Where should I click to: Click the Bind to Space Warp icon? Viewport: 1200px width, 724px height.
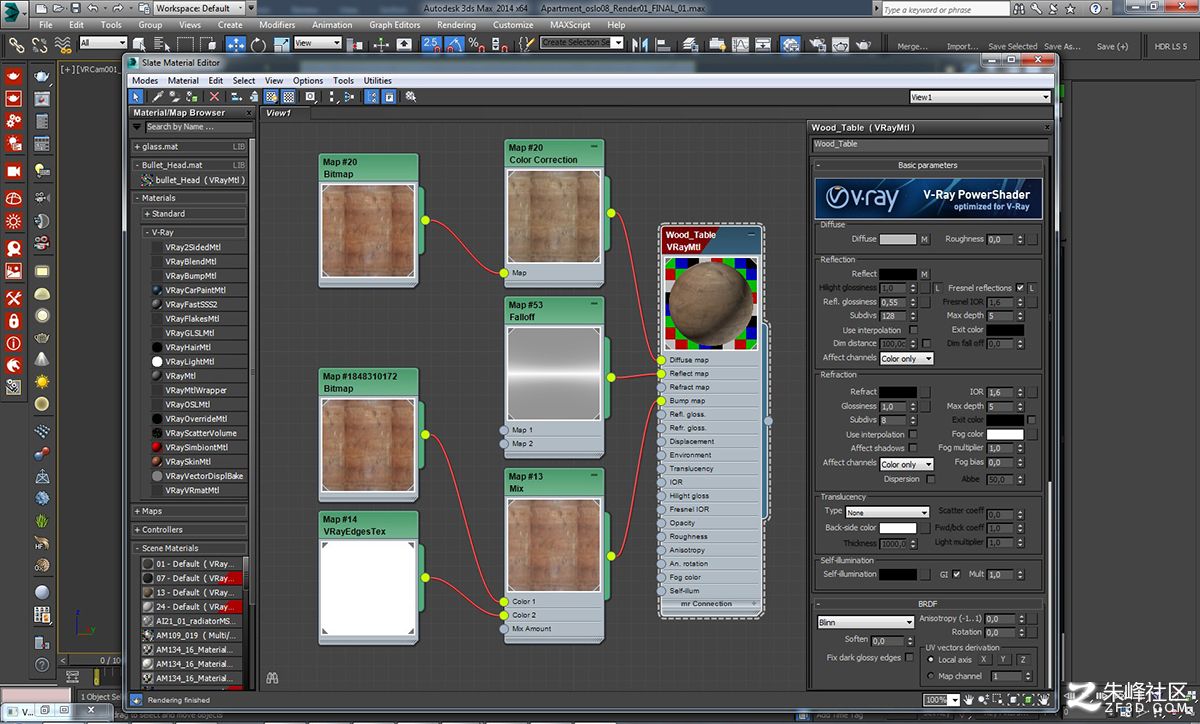[x=63, y=44]
